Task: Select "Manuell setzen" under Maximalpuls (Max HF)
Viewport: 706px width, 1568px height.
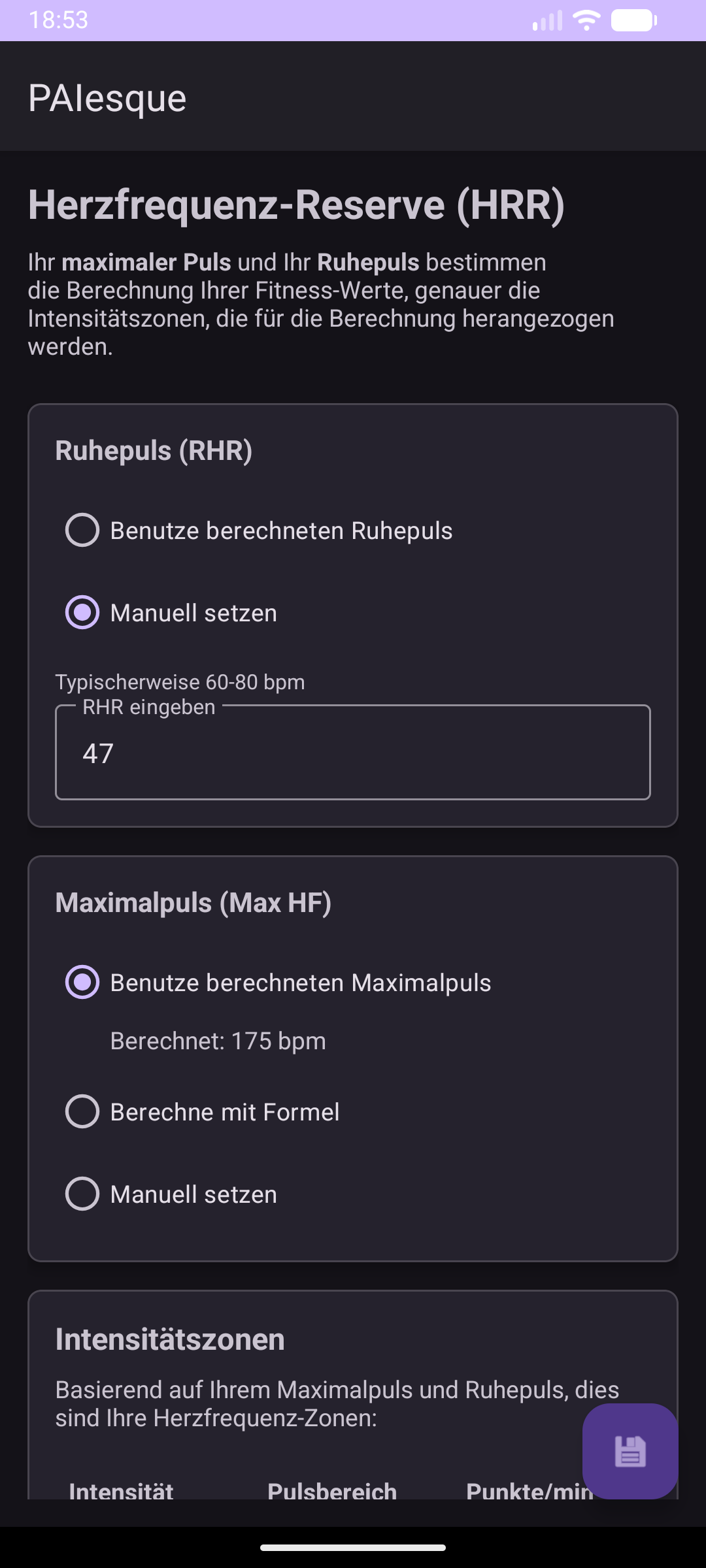Action: [83, 1194]
